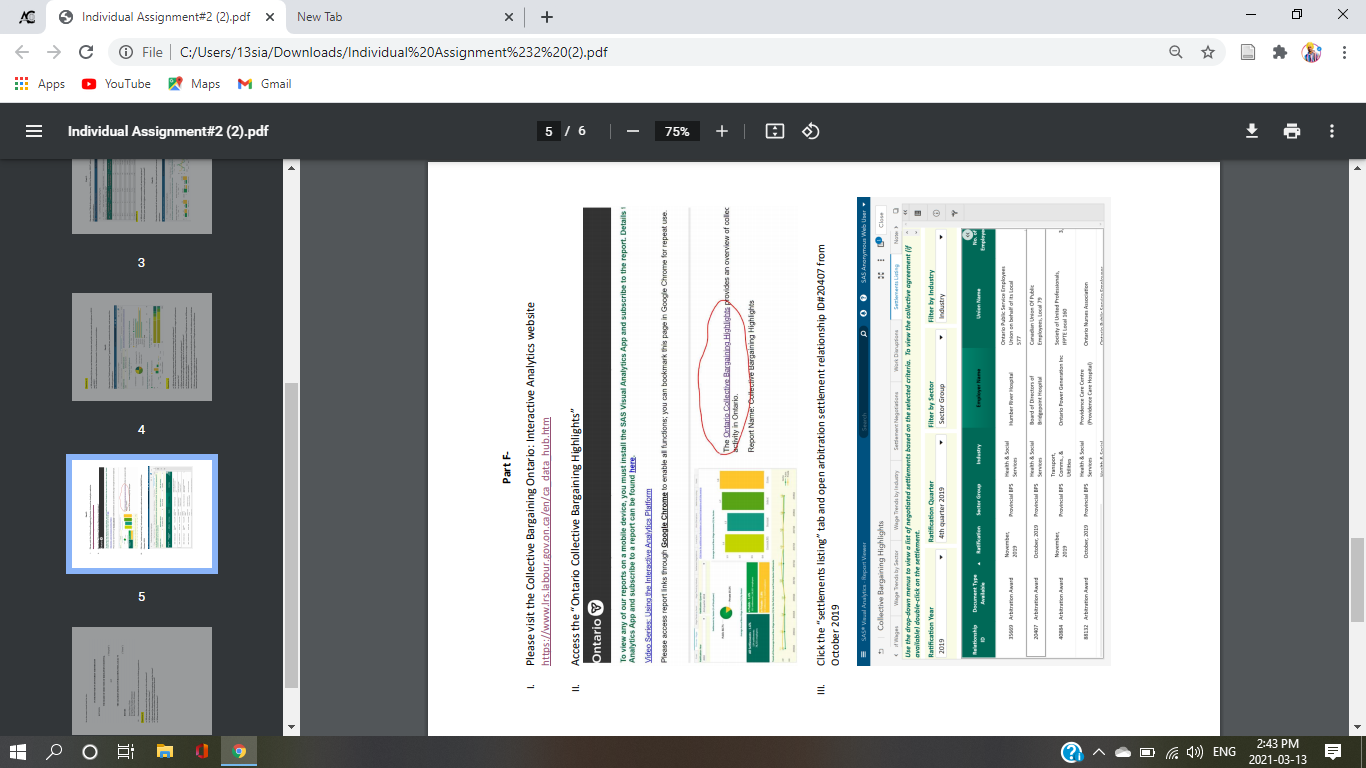Screen dimensions: 1366x768
Task: Open Task View on the taskbar
Action: tap(126, 751)
